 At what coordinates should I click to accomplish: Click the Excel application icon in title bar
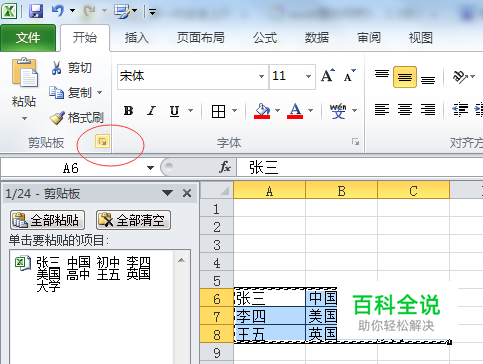coord(9,11)
